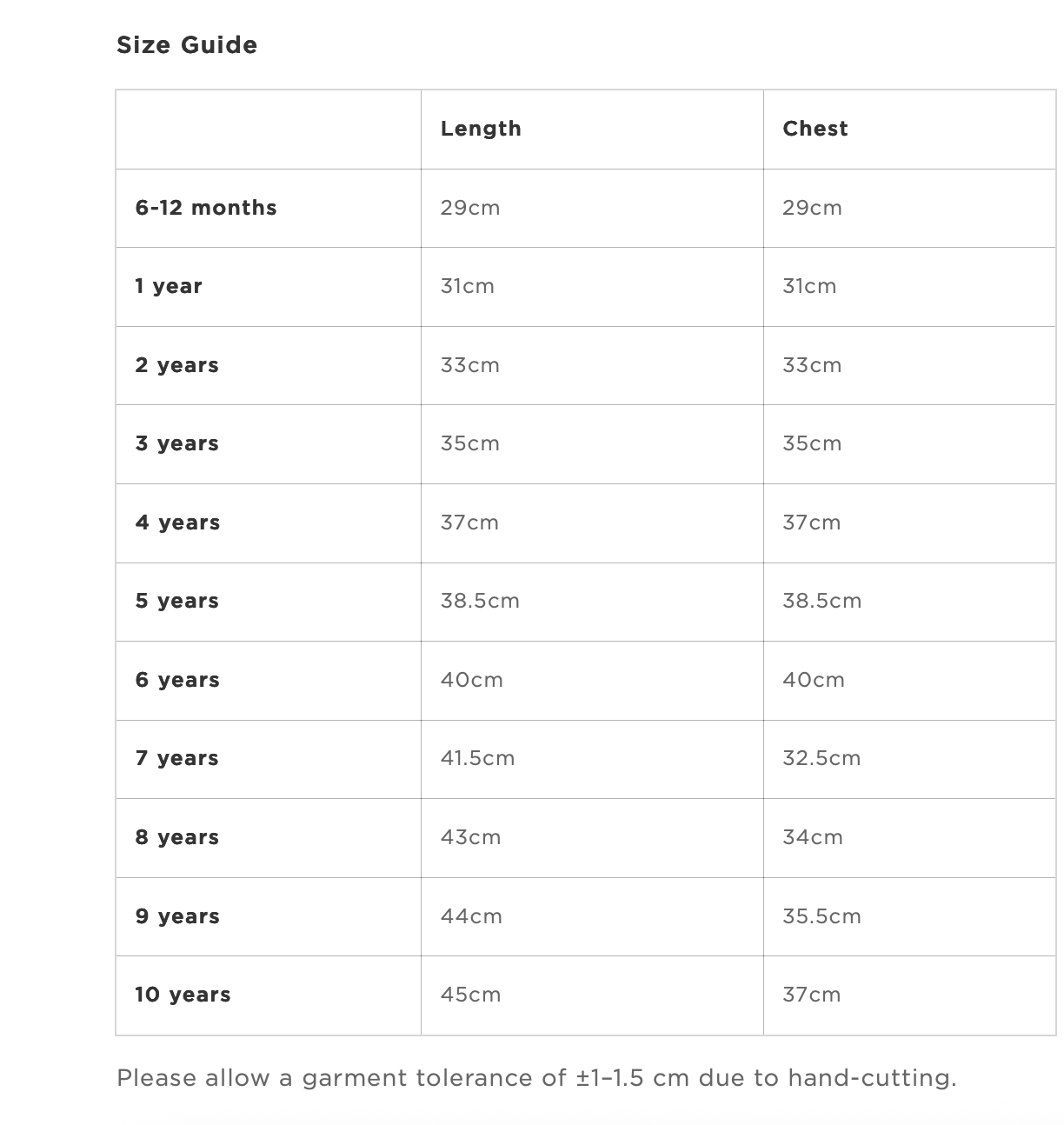Click the Length column header
Screen dimensions: 1064x1125
tap(481, 129)
